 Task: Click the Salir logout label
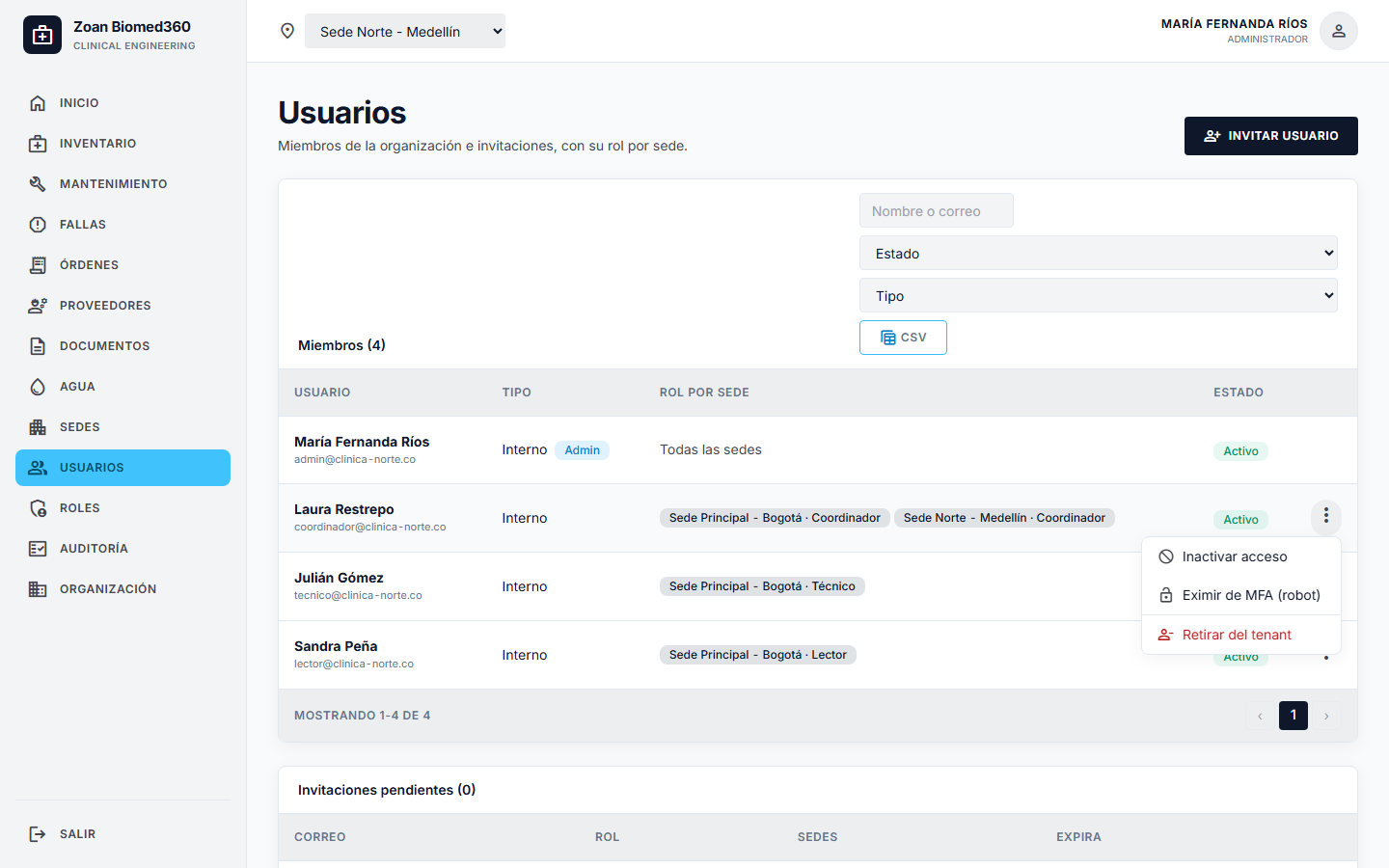(x=77, y=834)
